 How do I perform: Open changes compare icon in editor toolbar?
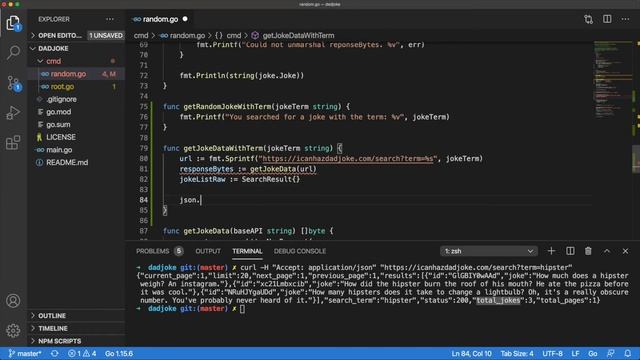click(x=588, y=19)
